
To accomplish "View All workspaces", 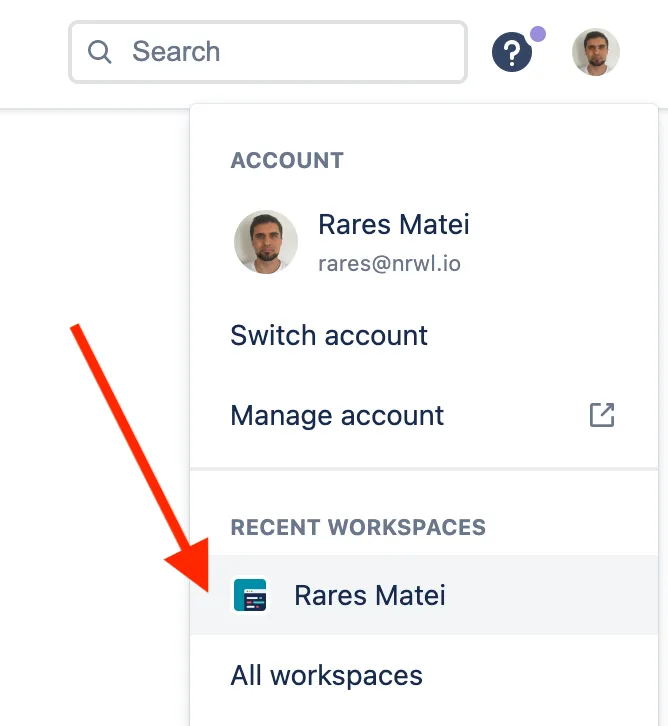I will (x=327, y=675).
